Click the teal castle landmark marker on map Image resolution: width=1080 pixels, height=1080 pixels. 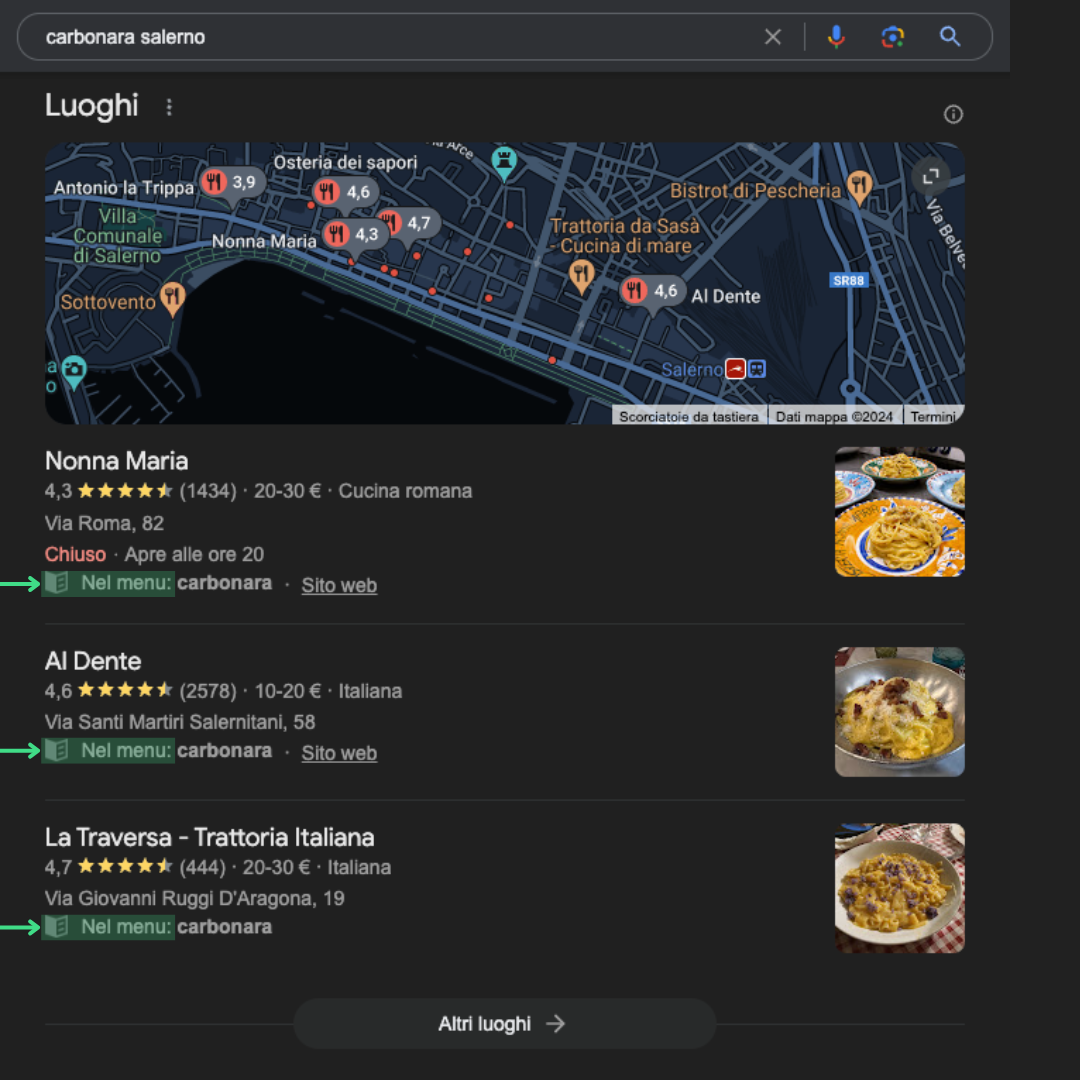pyautogui.click(x=504, y=163)
